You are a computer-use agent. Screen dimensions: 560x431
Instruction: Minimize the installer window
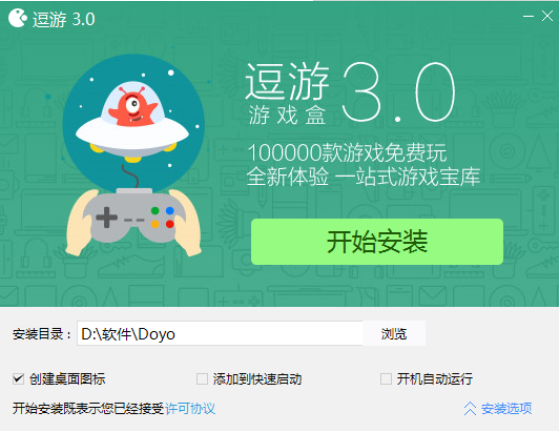pyautogui.click(x=528, y=16)
